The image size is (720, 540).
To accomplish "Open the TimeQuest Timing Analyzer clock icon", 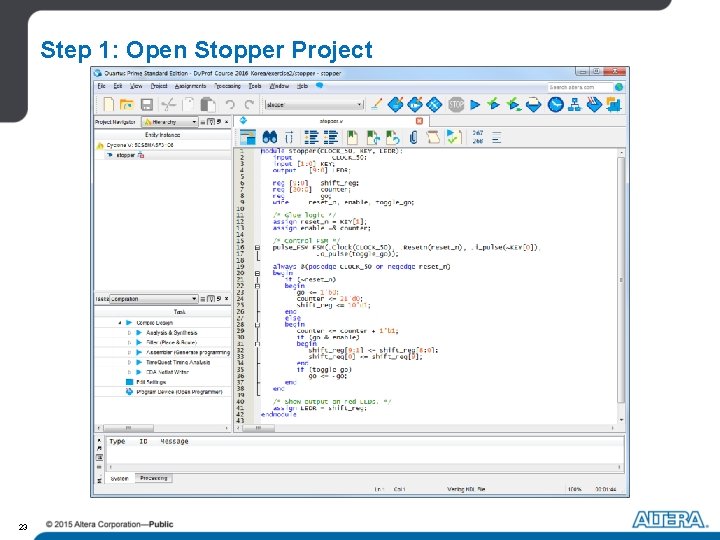I will (x=555, y=105).
